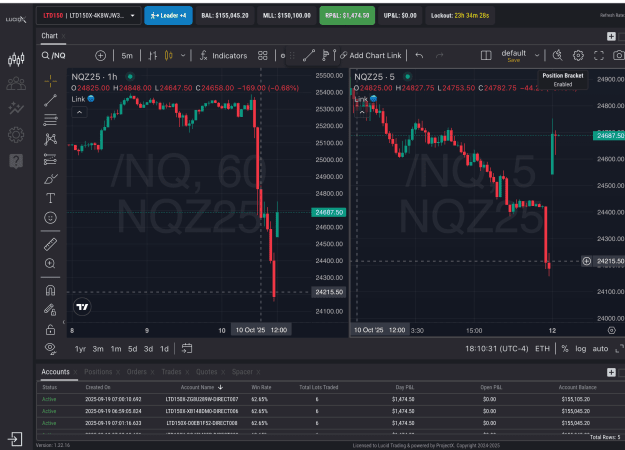Open the people group icon in sidebar

click(x=16, y=83)
